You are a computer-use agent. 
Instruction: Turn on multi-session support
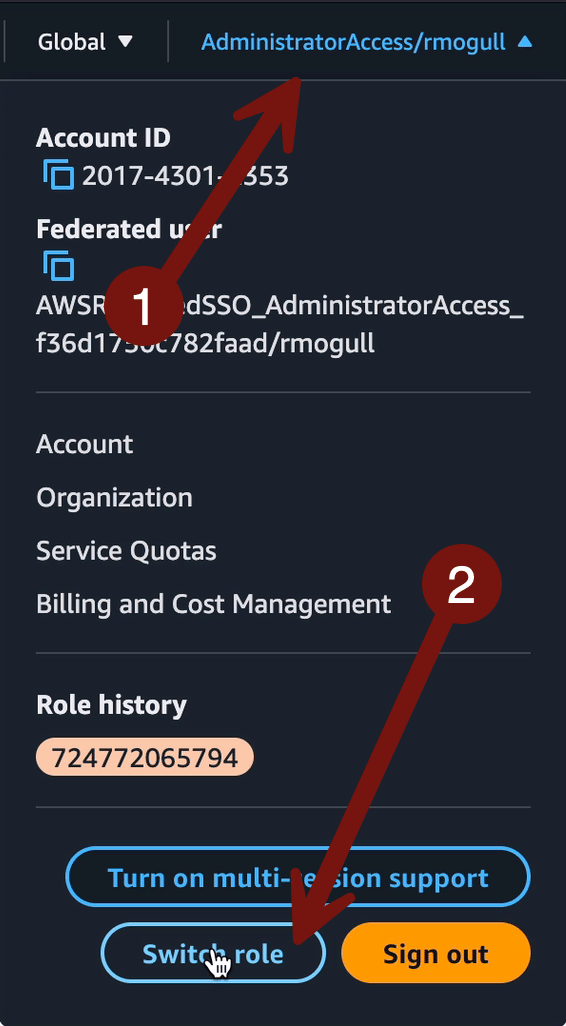(298, 877)
